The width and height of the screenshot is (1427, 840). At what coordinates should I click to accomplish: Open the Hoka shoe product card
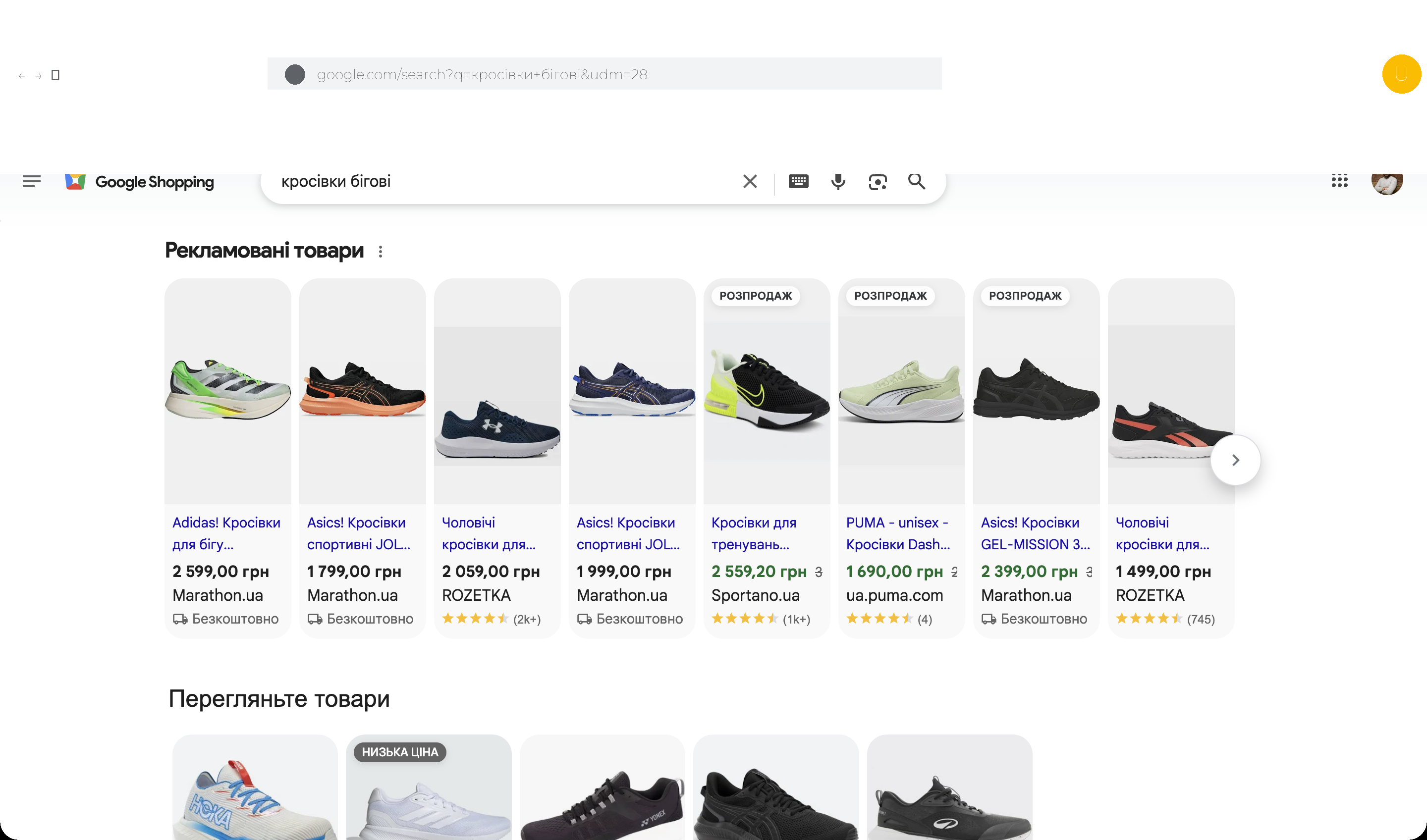click(x=255, y=787)
